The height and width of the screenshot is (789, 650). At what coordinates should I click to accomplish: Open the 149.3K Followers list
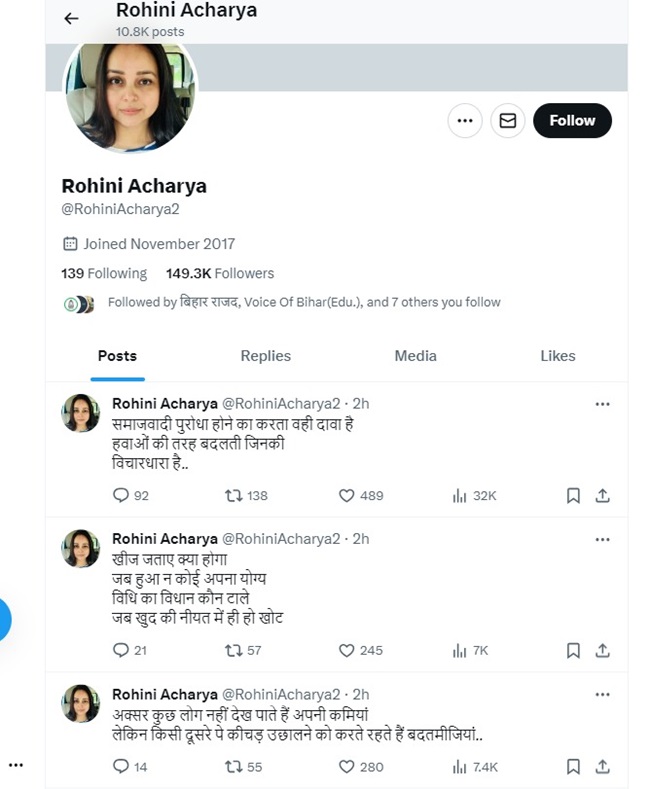pyautogui.click(x=220, y=274)
